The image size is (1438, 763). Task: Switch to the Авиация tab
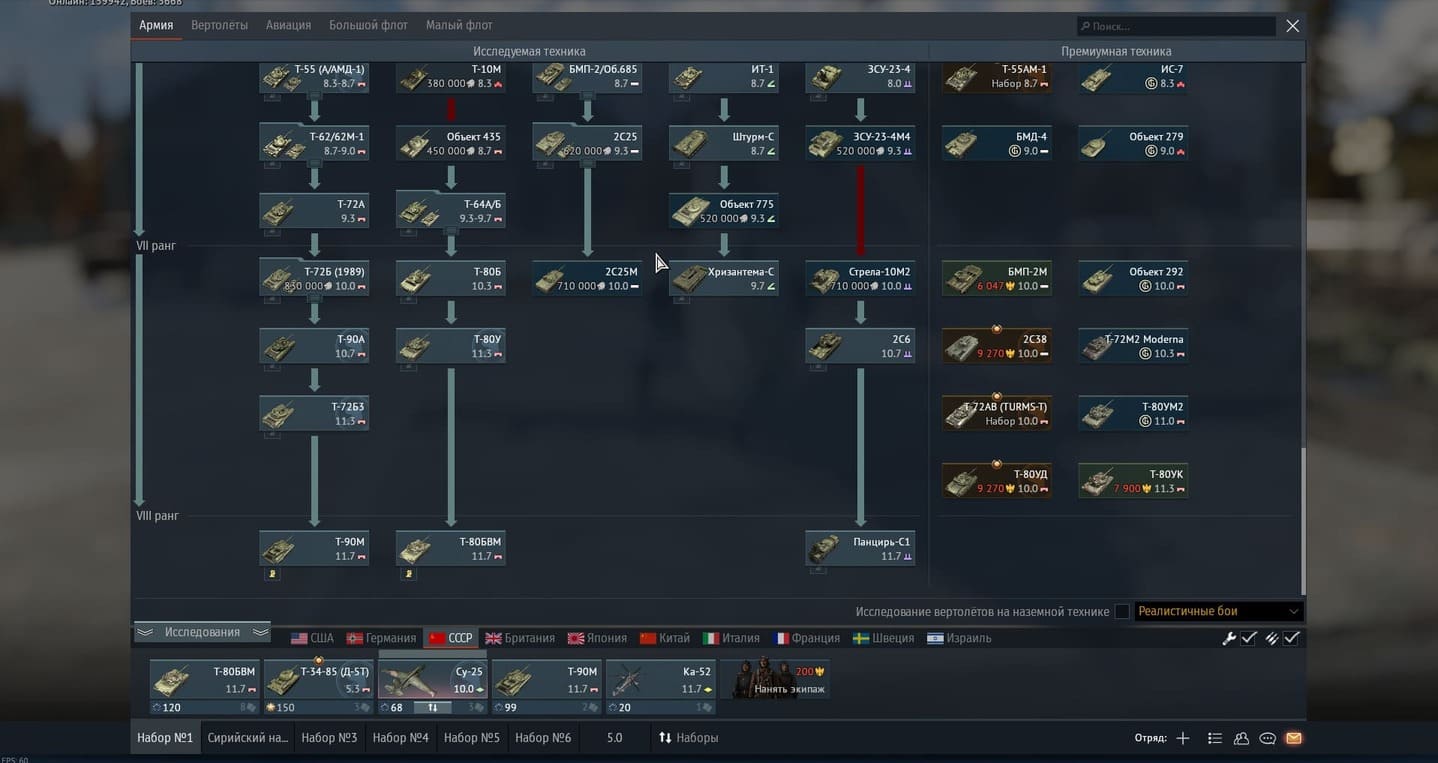[288, 25]
